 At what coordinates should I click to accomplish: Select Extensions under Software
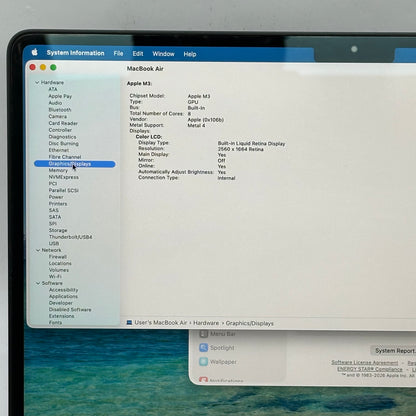tap(61, 316)
